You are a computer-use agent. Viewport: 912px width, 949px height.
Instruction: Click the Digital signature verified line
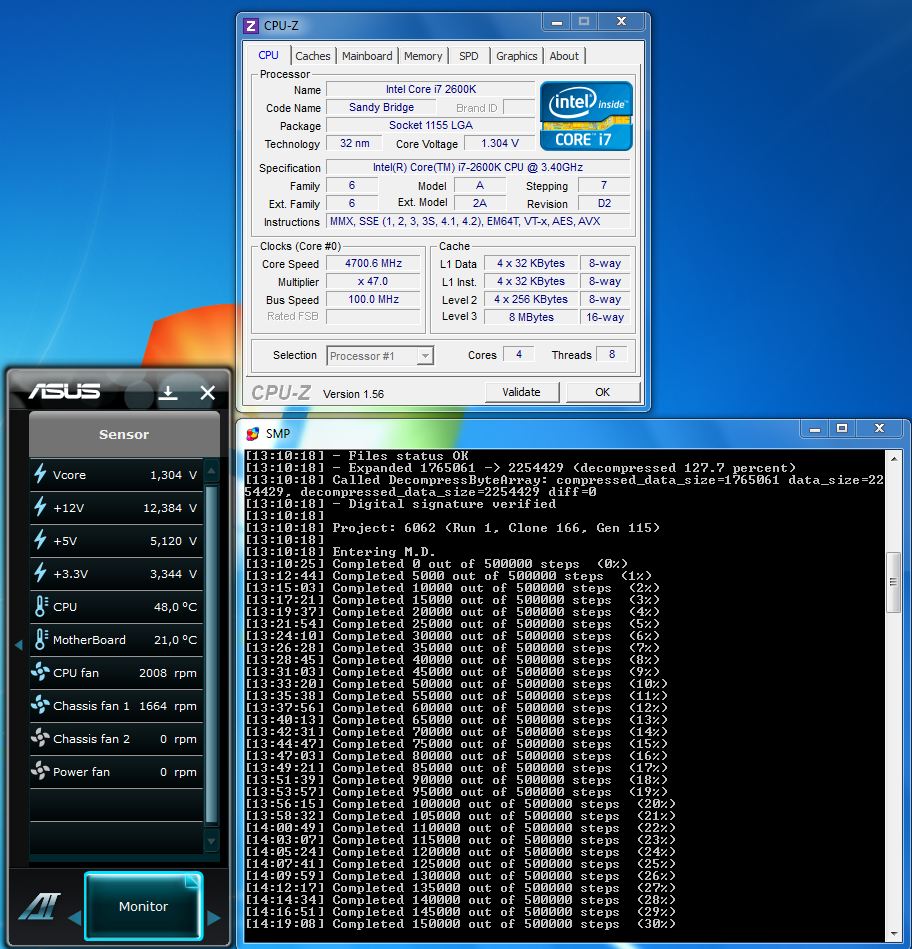tap(400, 504)
